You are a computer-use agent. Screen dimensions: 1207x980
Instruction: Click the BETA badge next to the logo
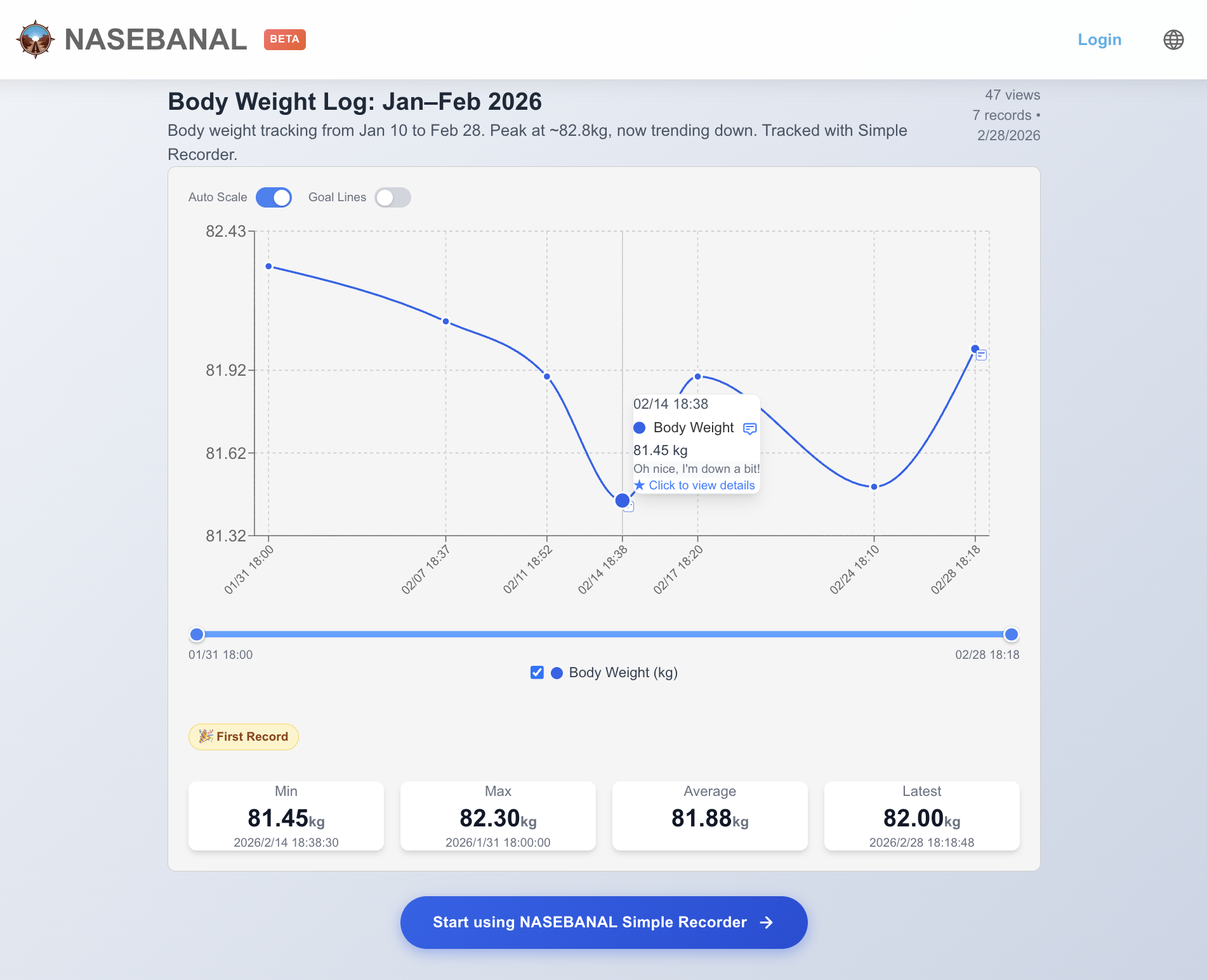pos(284,39)
